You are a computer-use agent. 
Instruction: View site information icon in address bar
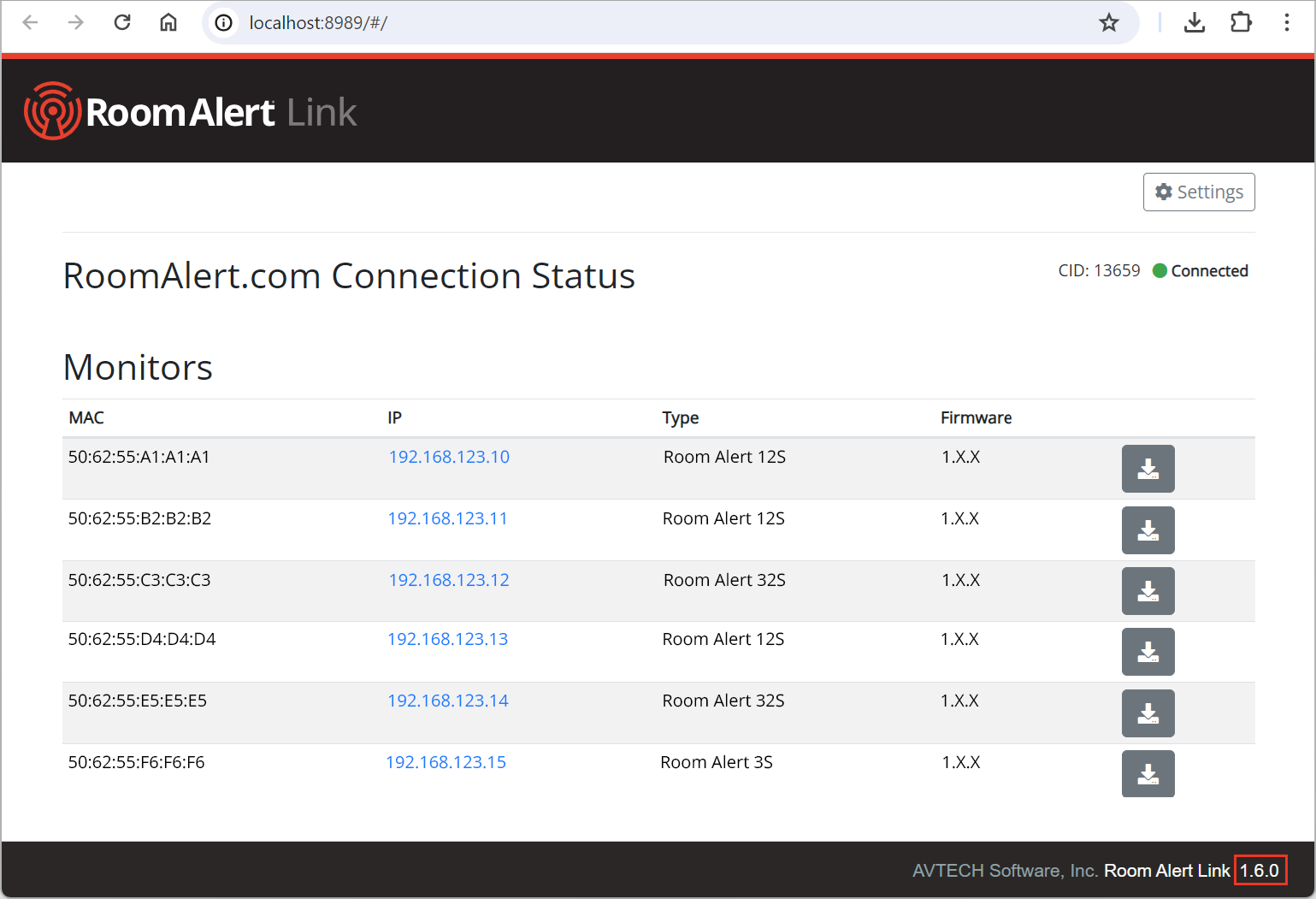coord(224,23)
